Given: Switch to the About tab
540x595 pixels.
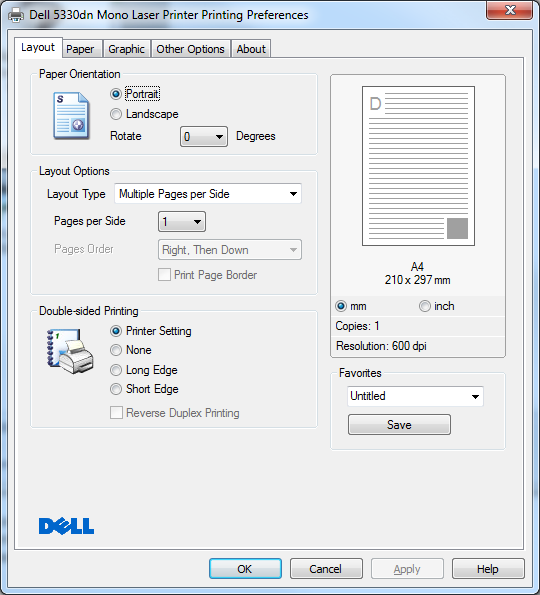Looking at the screenshot, I should pos(251,49).
